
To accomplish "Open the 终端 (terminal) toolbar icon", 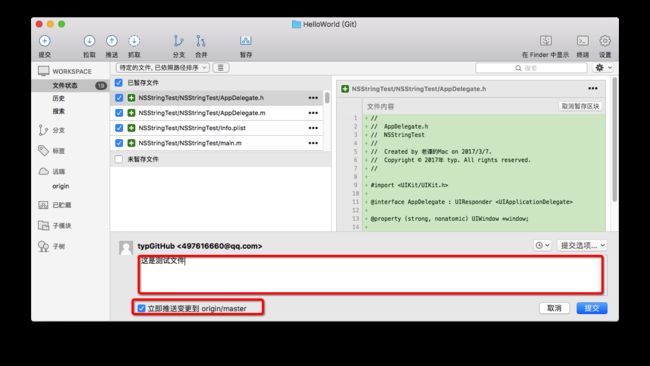I will pos(583,41).
